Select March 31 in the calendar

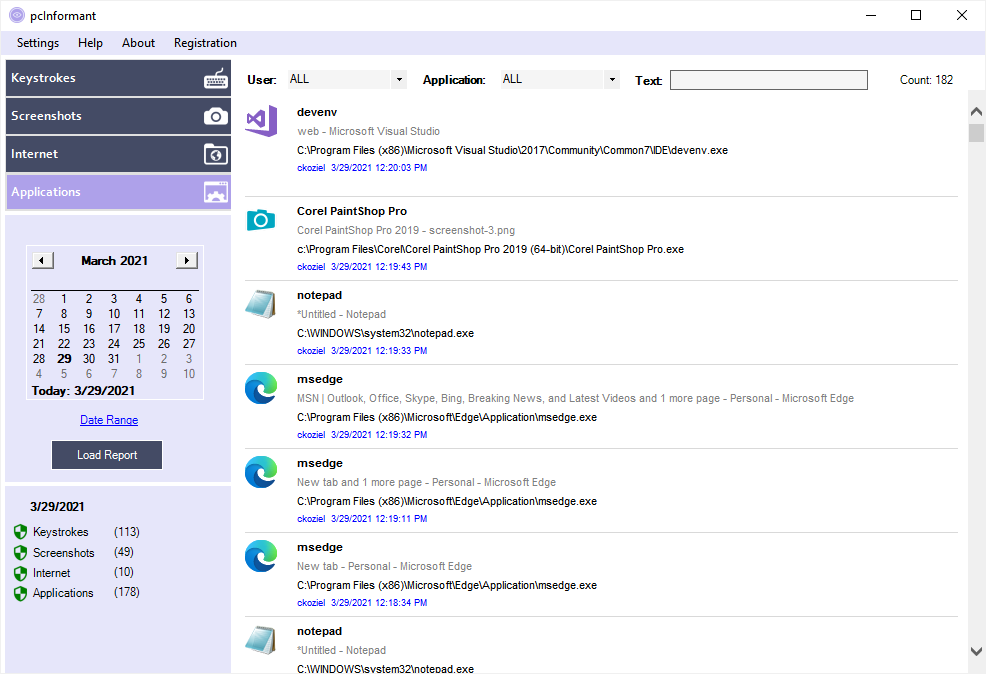pos(114,359)
